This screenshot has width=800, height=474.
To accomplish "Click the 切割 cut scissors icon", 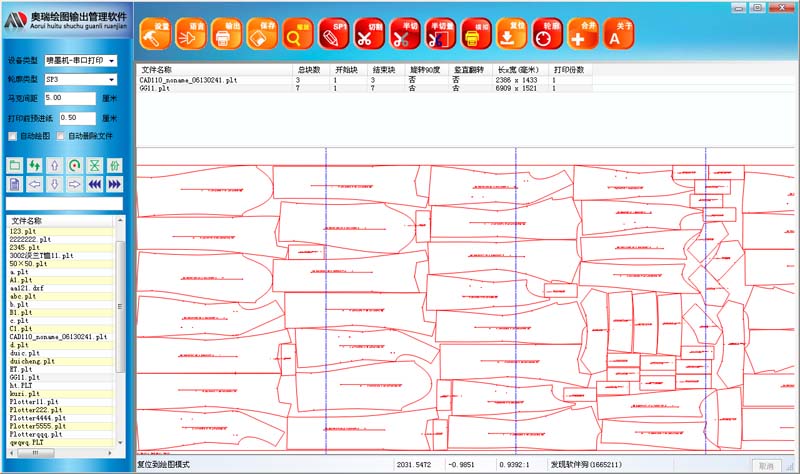I will [369, 34].
